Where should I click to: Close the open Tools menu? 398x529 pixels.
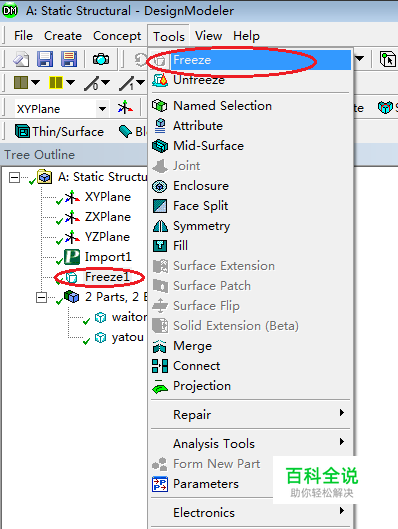point(169,36)
